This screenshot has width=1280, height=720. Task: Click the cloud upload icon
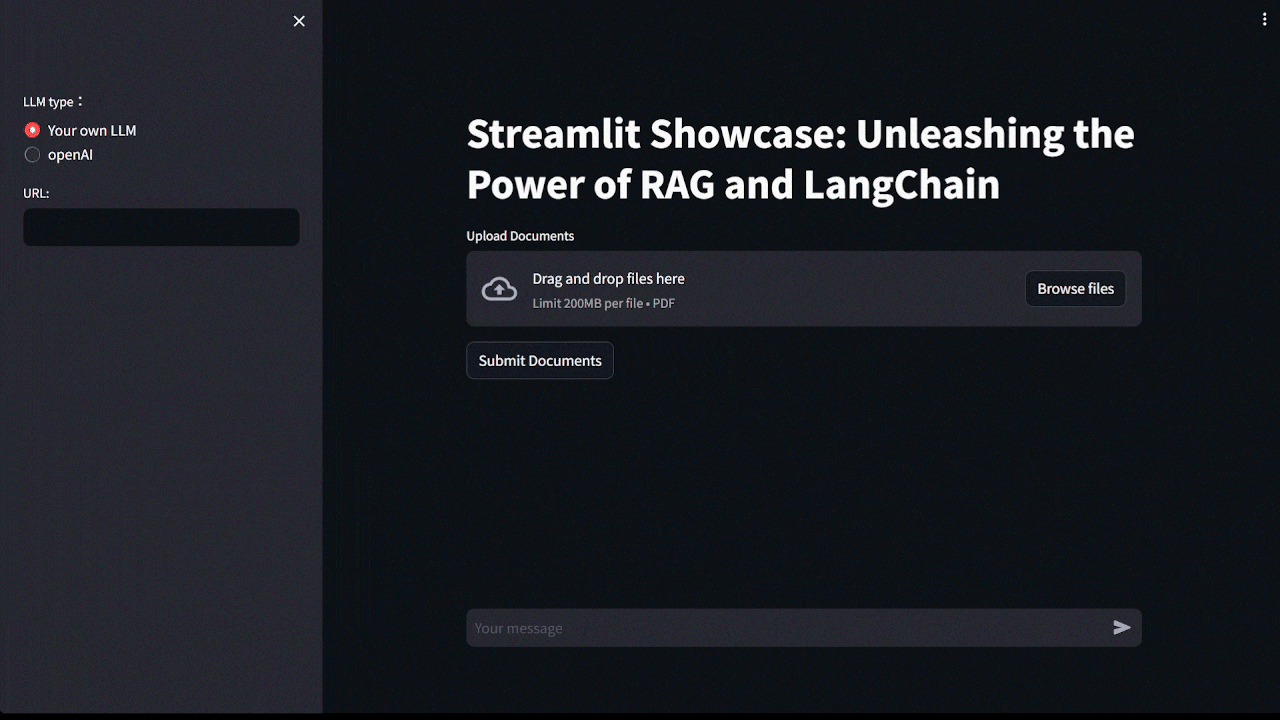[x=499, y=289]
